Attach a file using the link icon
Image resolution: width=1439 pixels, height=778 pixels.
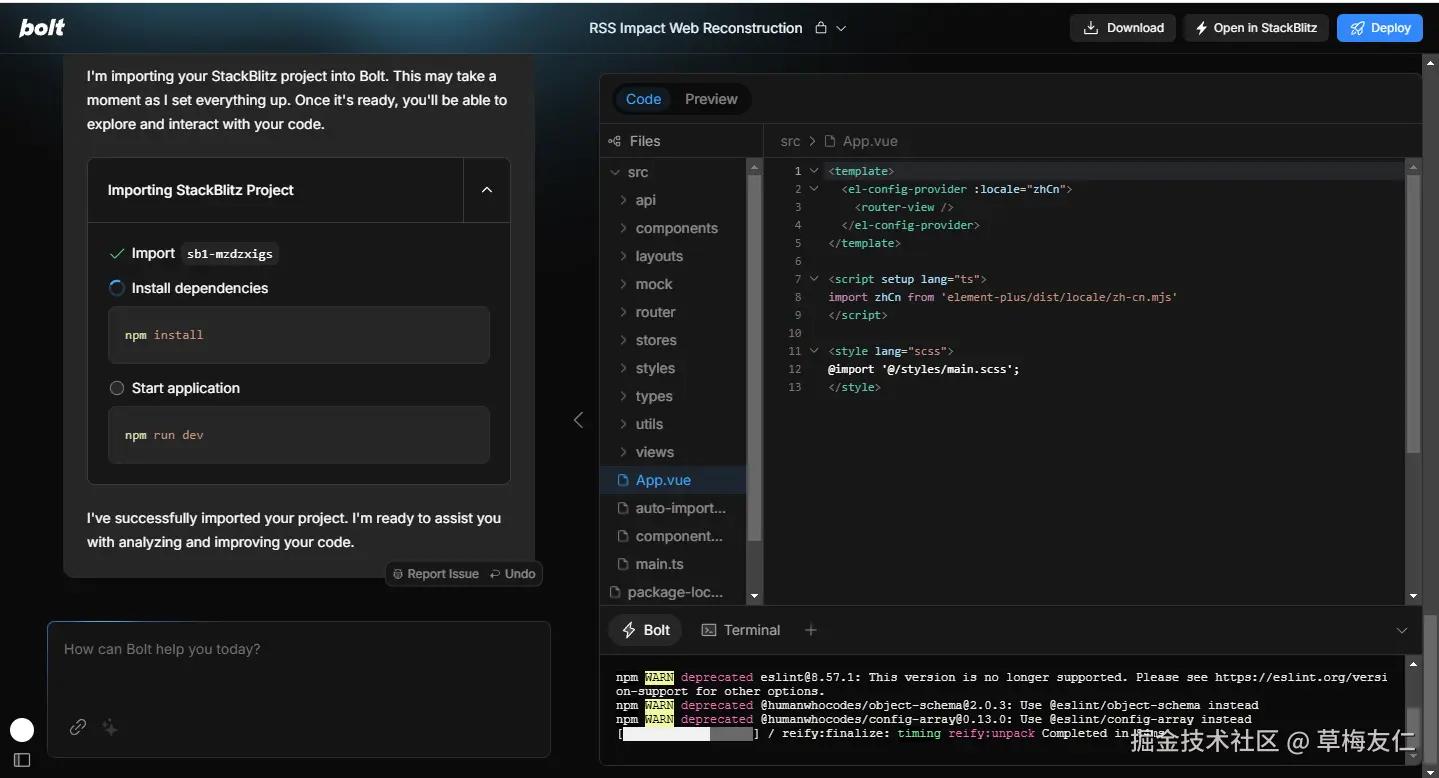click(78, 728)
